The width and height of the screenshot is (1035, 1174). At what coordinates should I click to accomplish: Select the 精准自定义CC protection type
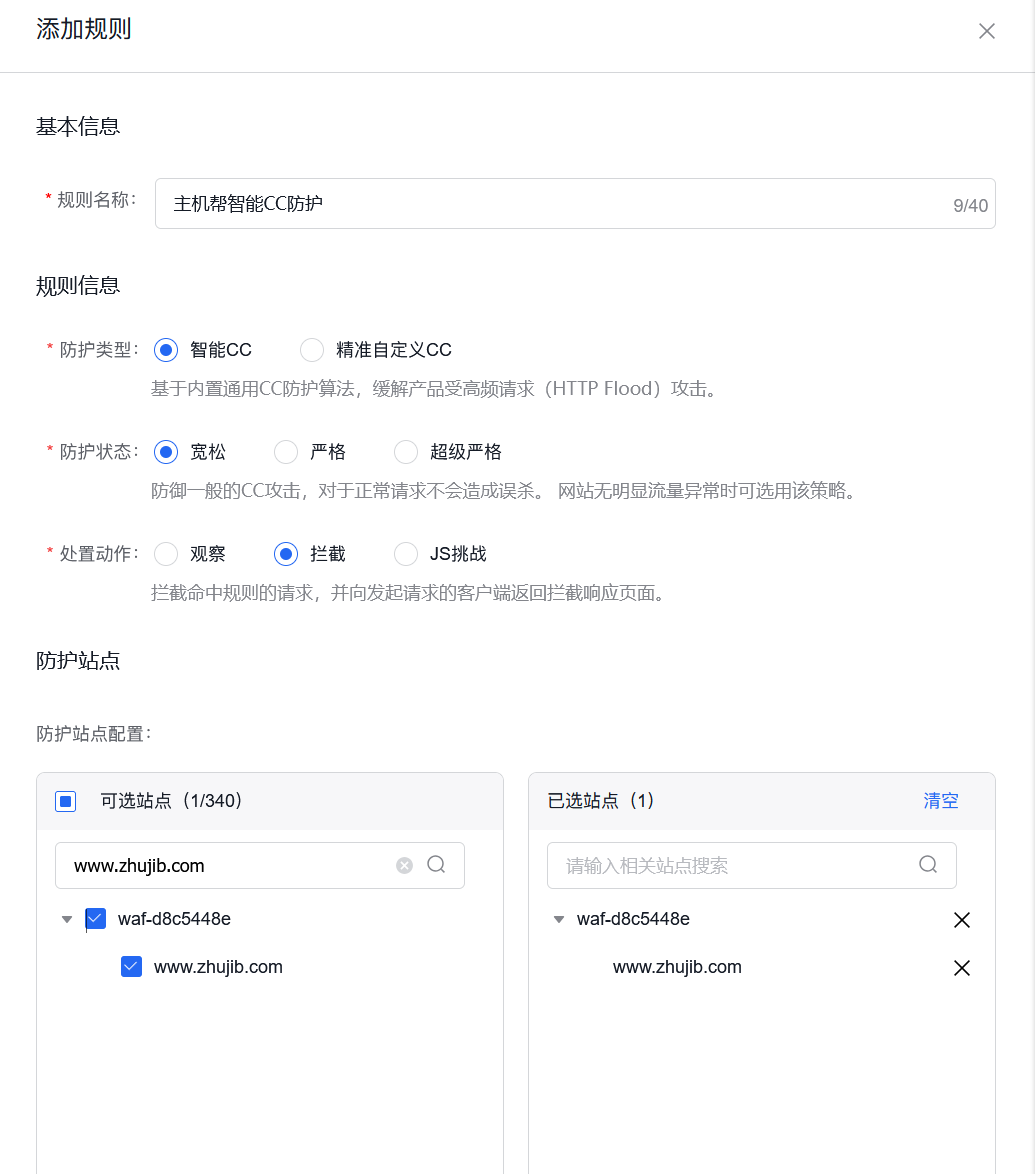312,350
